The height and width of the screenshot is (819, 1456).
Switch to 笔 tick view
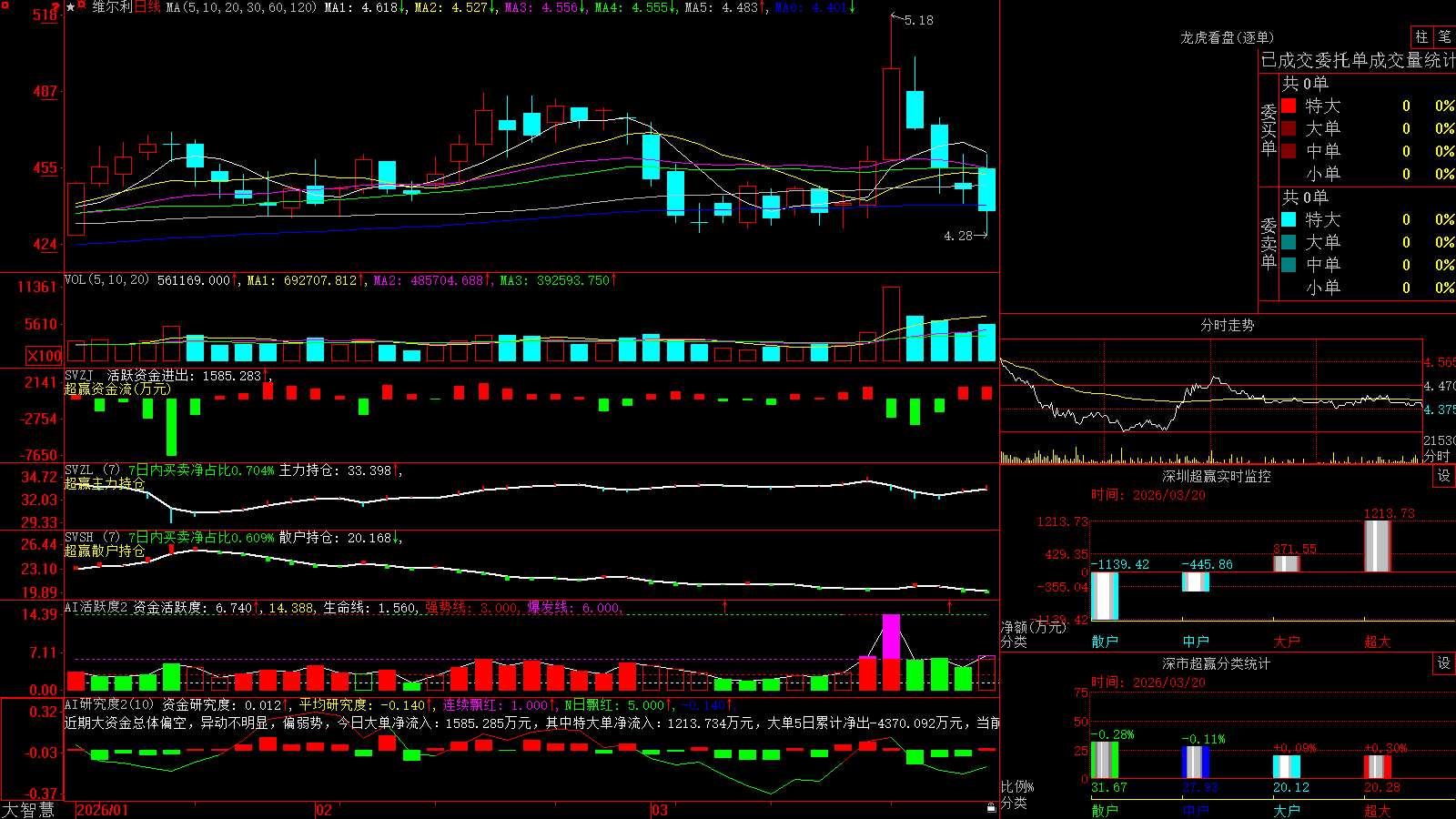point(1444,37)
